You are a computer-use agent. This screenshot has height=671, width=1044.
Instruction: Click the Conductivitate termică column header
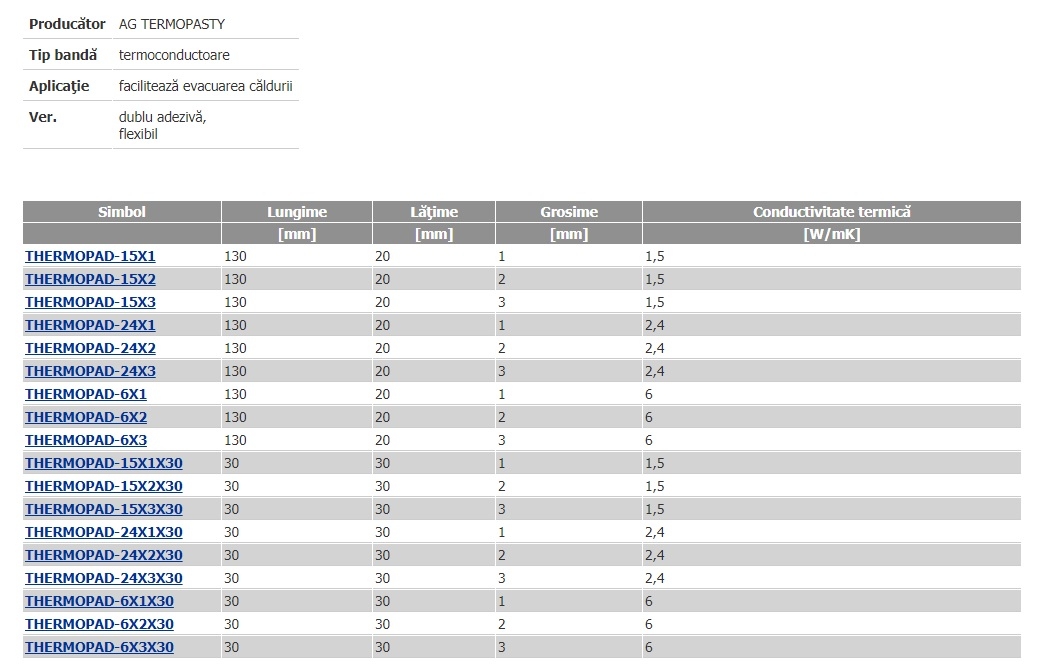[x=832, y=212]
